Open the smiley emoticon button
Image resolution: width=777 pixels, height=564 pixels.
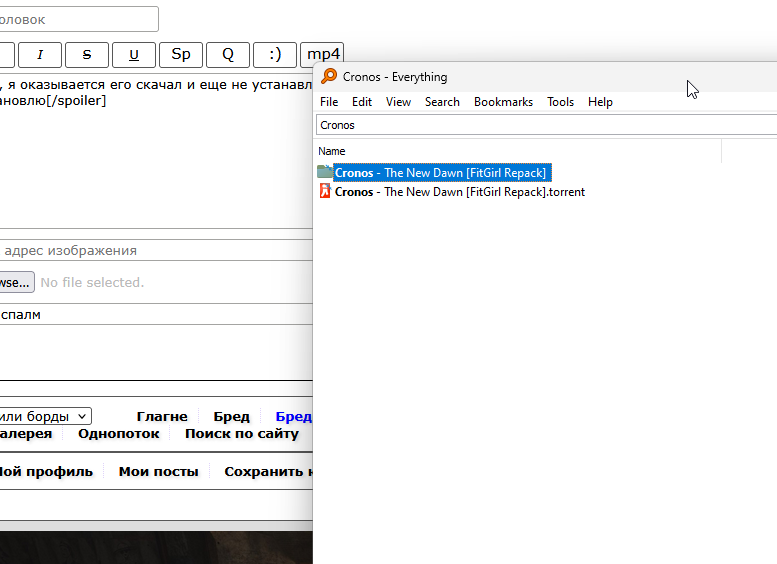click(275, 54)
